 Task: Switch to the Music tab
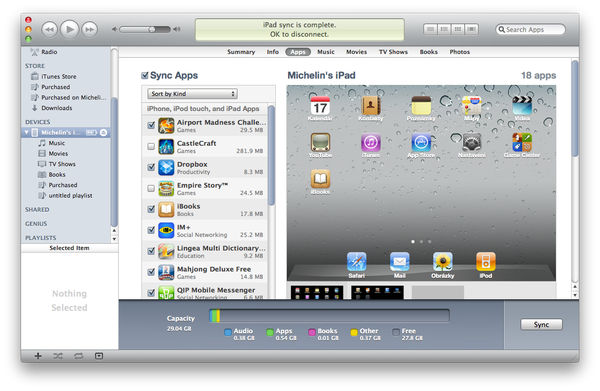coord(326,52)
